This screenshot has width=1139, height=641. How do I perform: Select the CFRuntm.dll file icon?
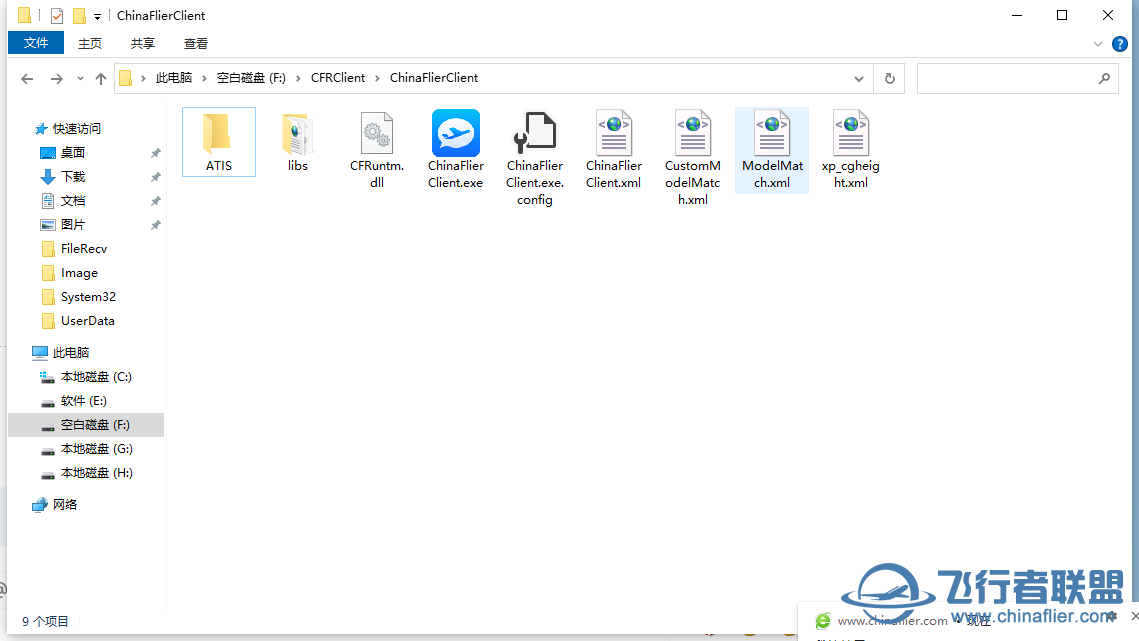(376, 133)
